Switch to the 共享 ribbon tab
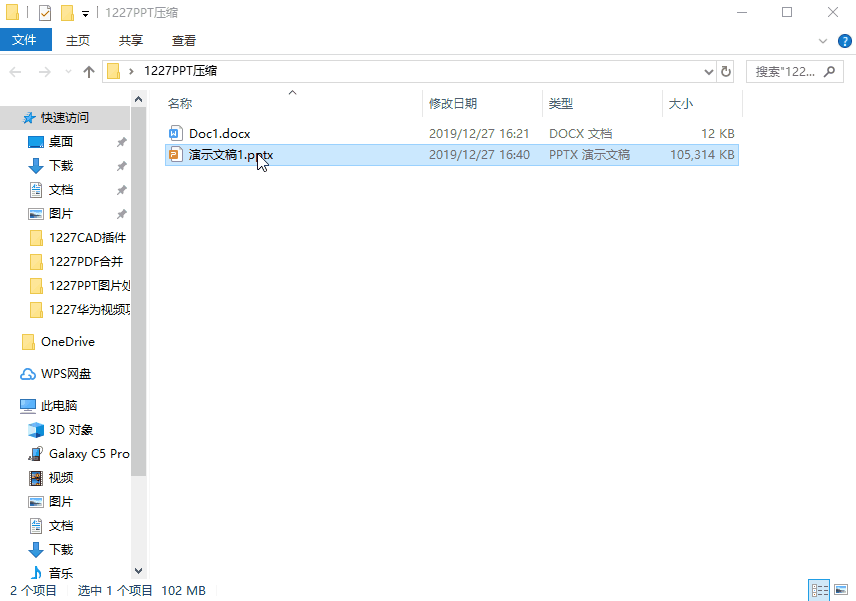The image size is (856, 601). pos(130,41)
